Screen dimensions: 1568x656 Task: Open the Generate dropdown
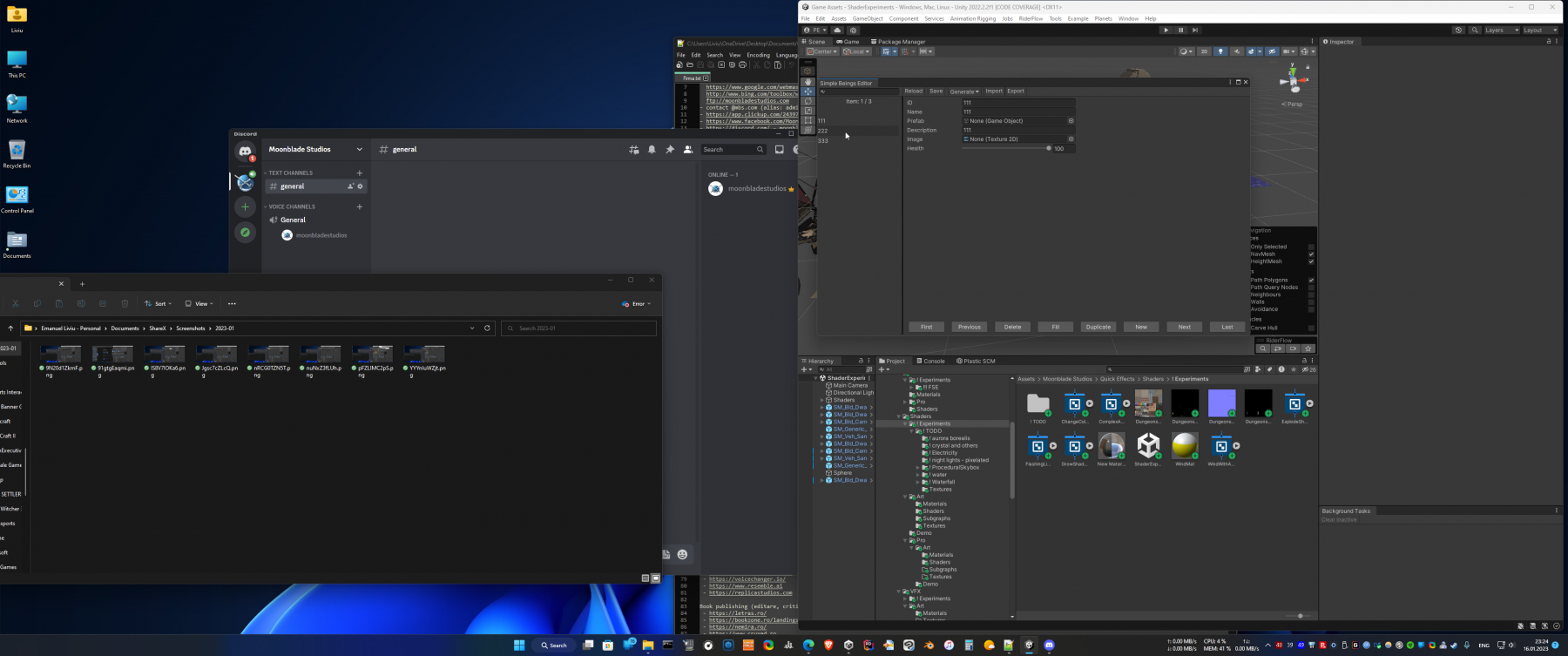(x=964, y=91)
